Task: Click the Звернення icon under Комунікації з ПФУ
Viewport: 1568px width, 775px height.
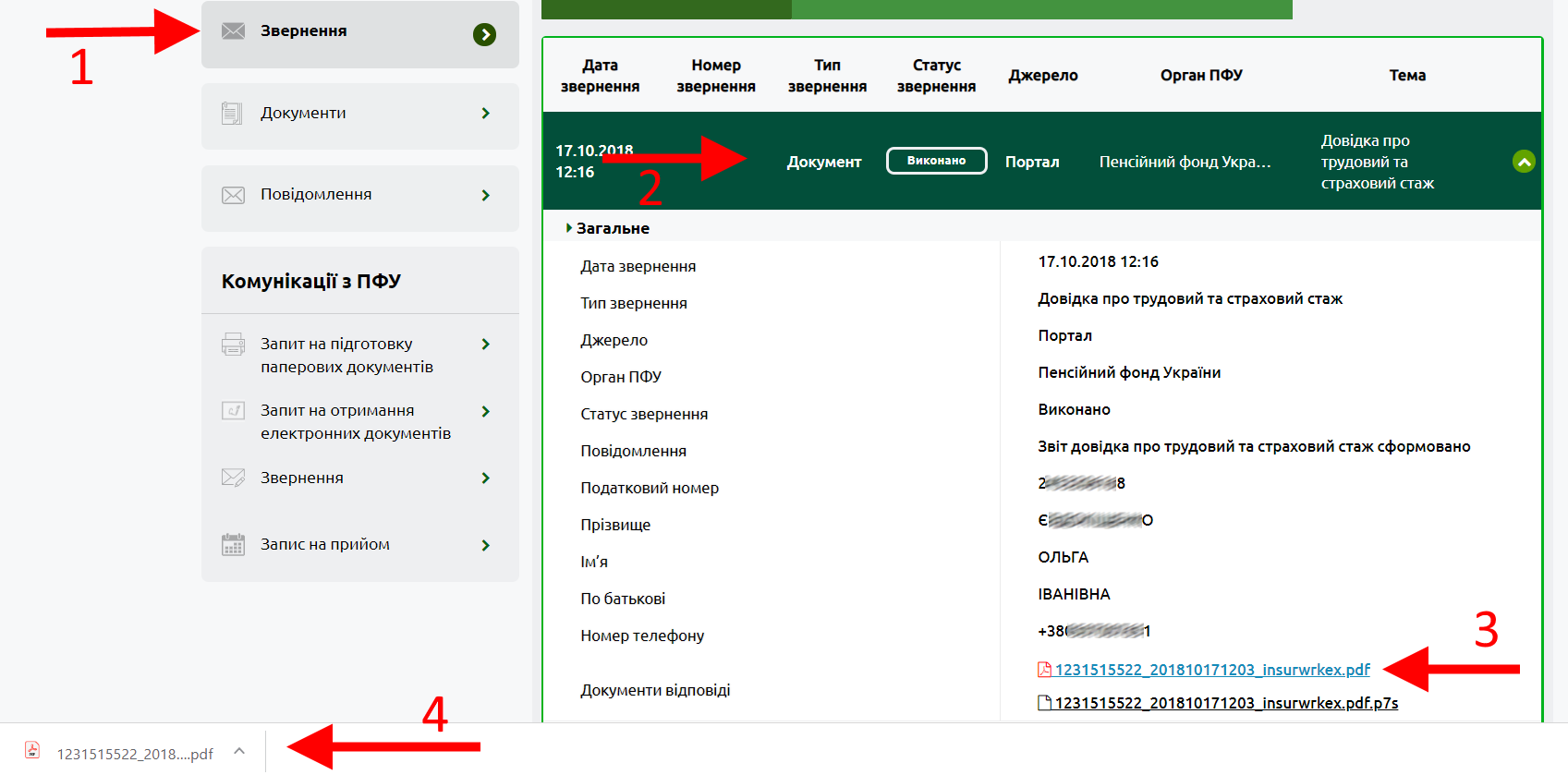Action: coord(234,478)
